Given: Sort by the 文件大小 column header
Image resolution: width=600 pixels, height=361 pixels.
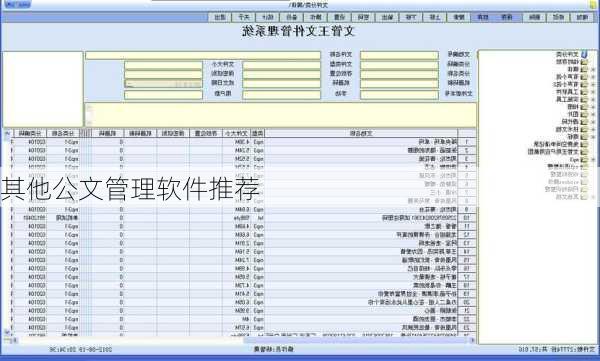Looking at the screenshot, I should coord(236,133).
